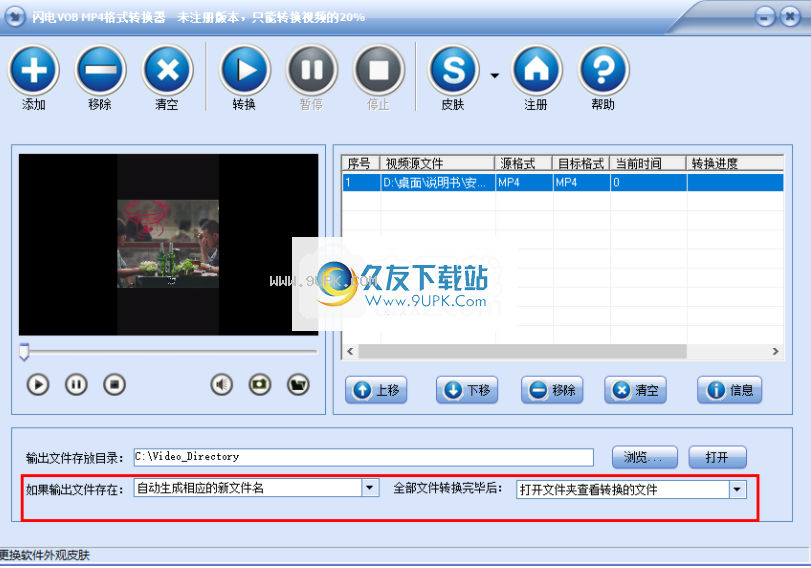This screenshot has height=568, width=811.
Task: Click the title bar application logo icon
Action: click(x=15, y=17)
